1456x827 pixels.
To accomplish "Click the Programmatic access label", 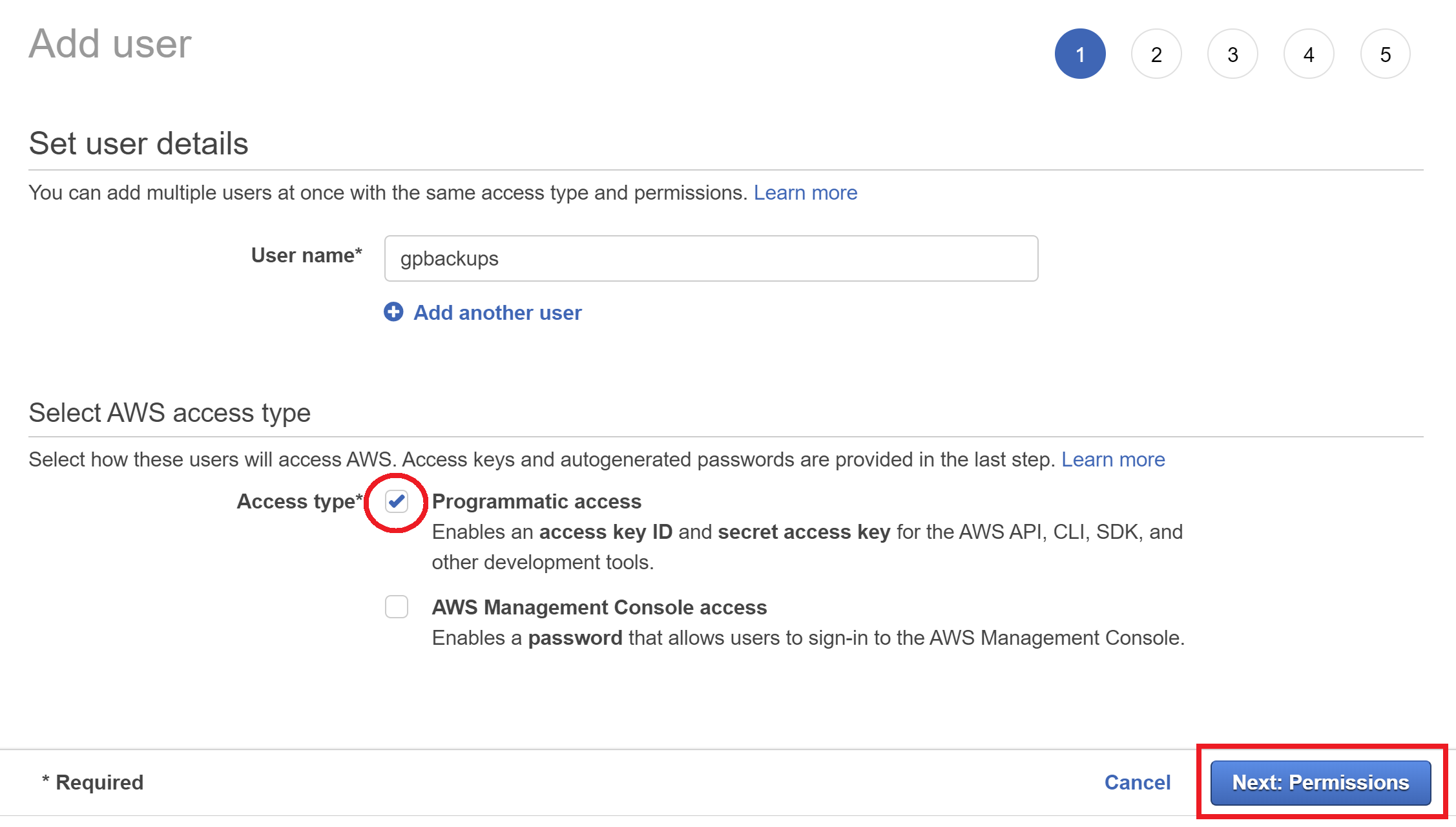I will 537,501.
